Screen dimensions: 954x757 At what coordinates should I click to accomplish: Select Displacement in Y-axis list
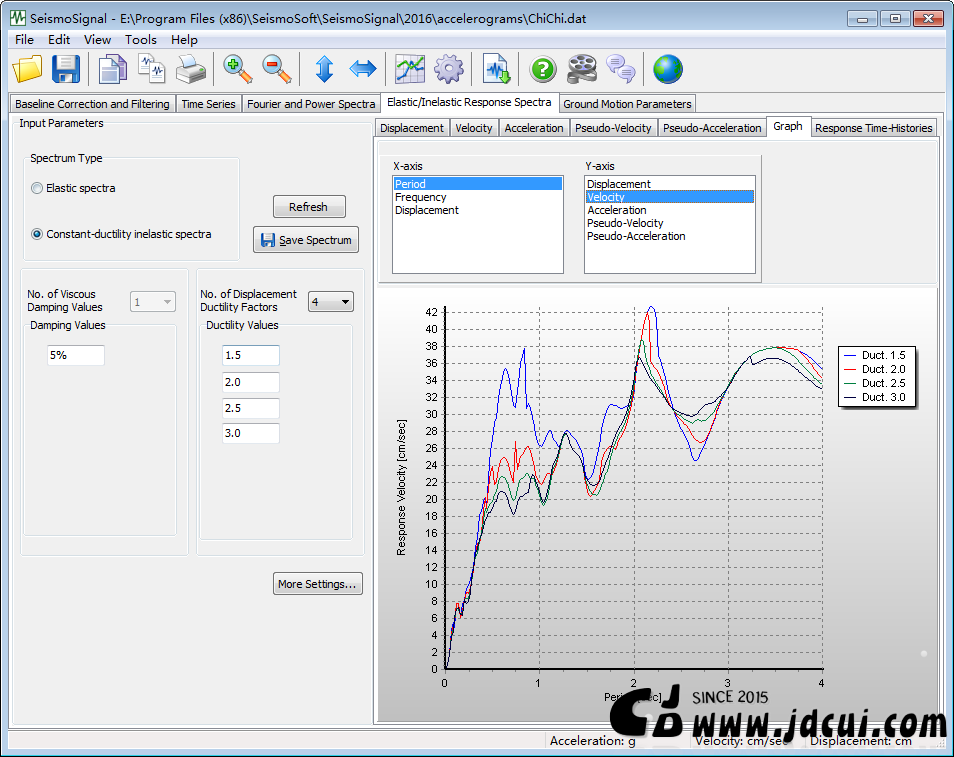[x=669, y=184]
